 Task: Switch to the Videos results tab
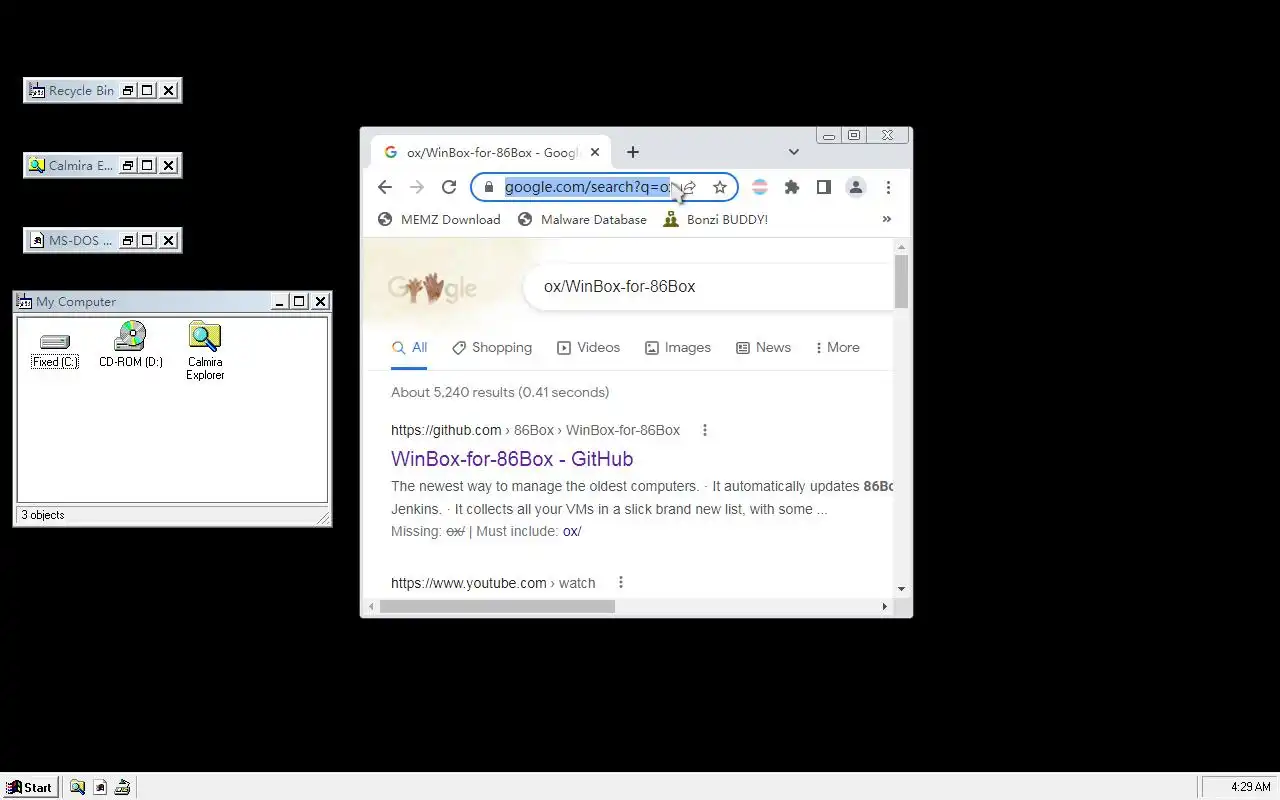tap(588, 348)
